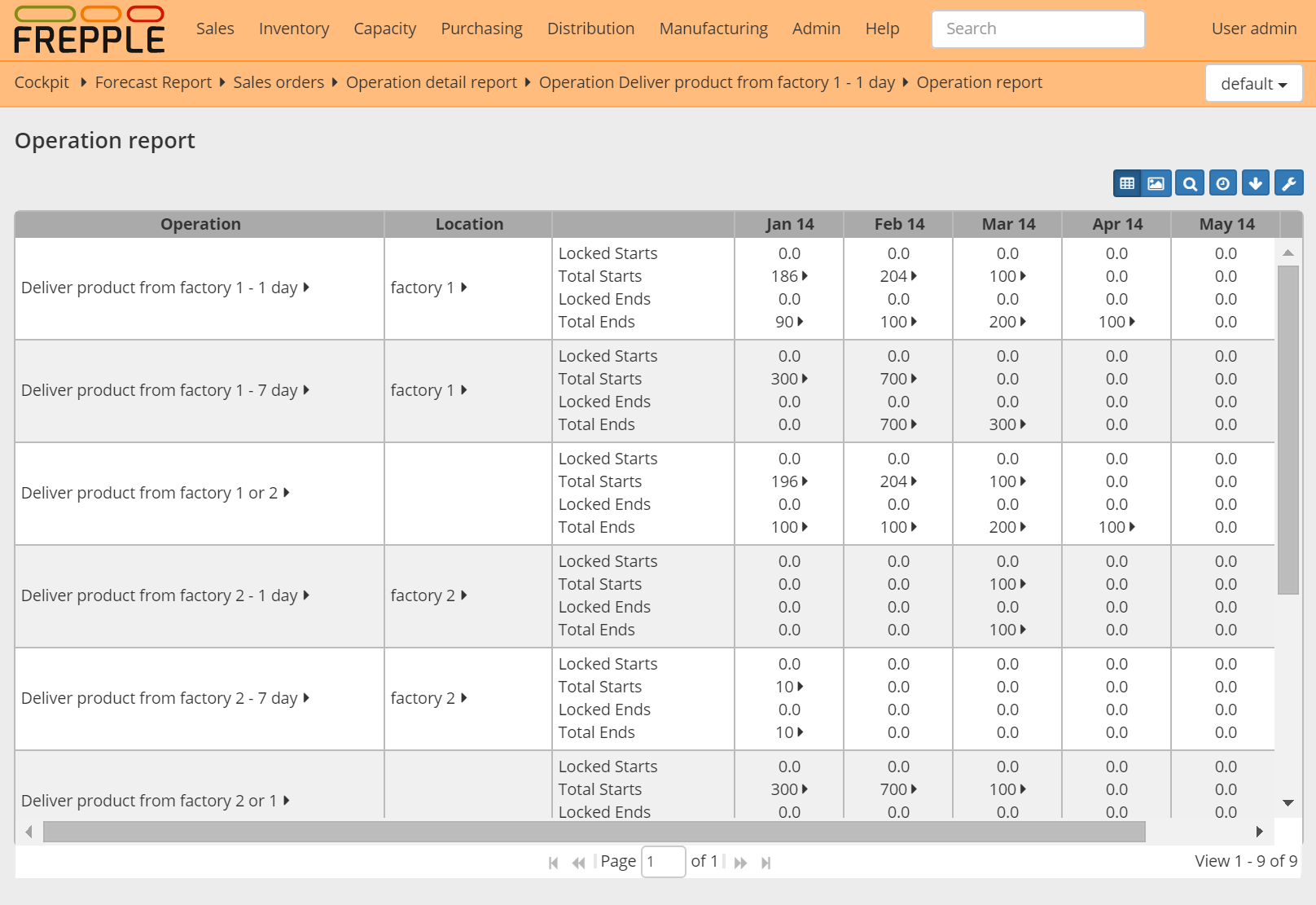
Task: Jump to the last page
Action: 765,862
